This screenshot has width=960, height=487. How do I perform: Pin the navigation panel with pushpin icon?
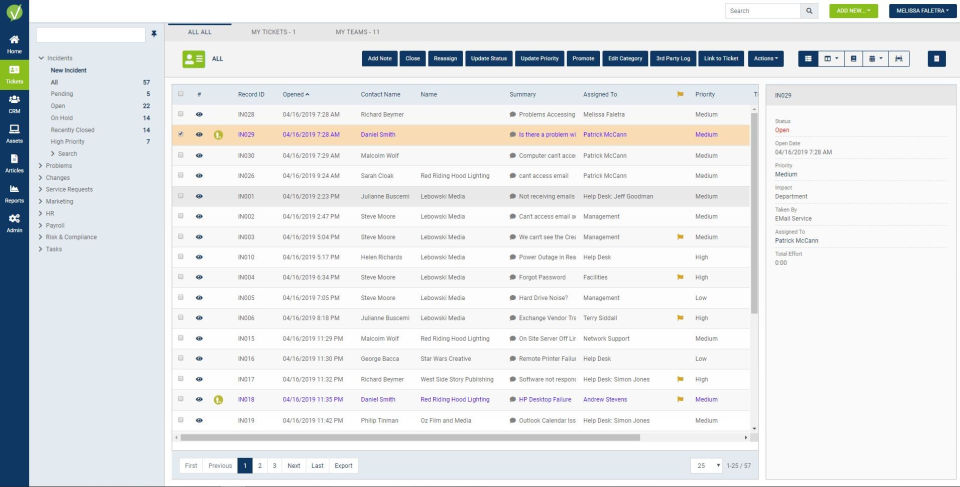coord(153,34)
